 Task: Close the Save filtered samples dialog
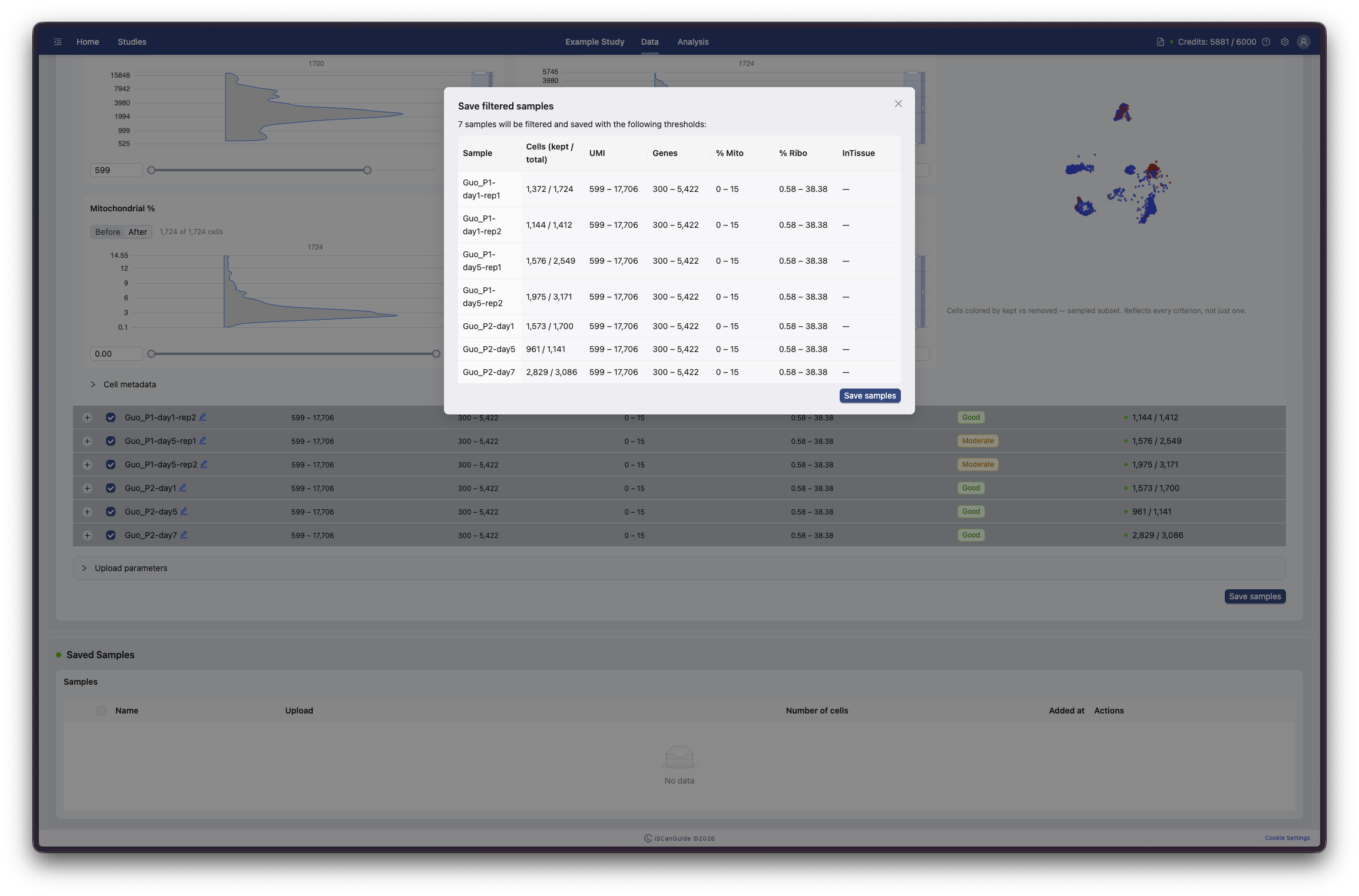(x=898, y=104)
